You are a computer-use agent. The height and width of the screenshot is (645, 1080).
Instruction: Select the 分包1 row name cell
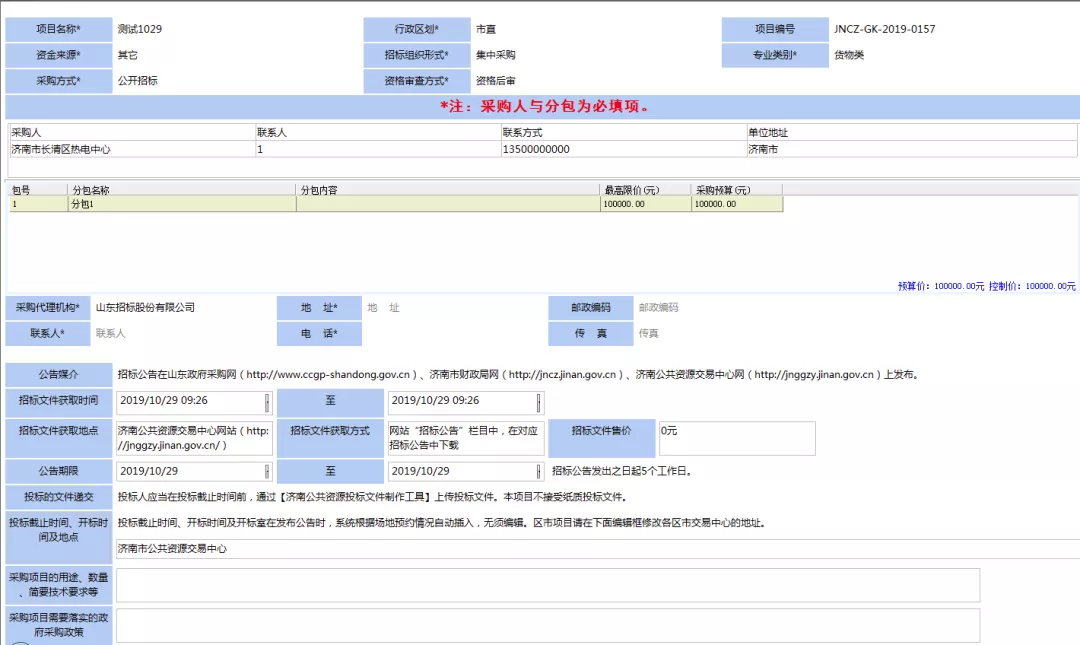point(181,204)
